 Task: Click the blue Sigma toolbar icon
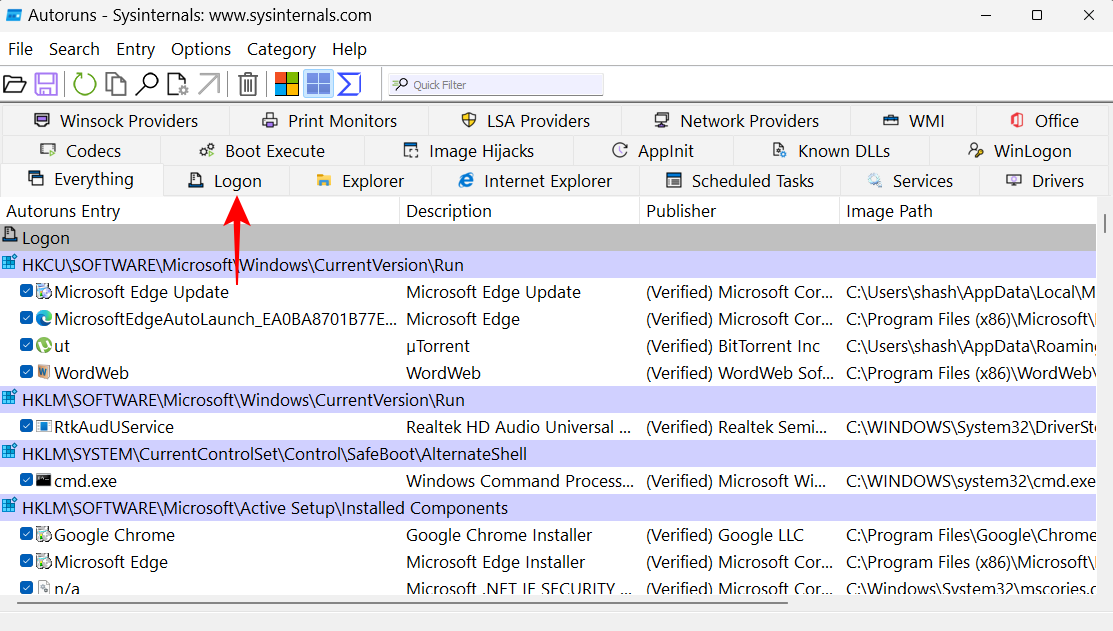click(349, 84)
